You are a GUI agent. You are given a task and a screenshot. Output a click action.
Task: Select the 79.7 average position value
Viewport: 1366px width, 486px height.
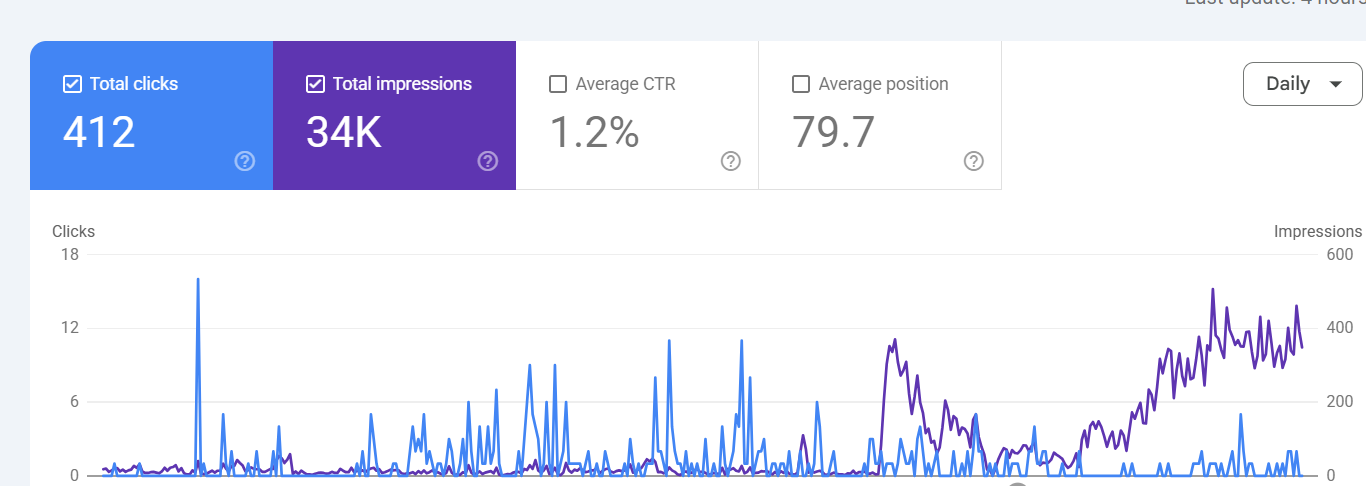[x=834, y=132]
